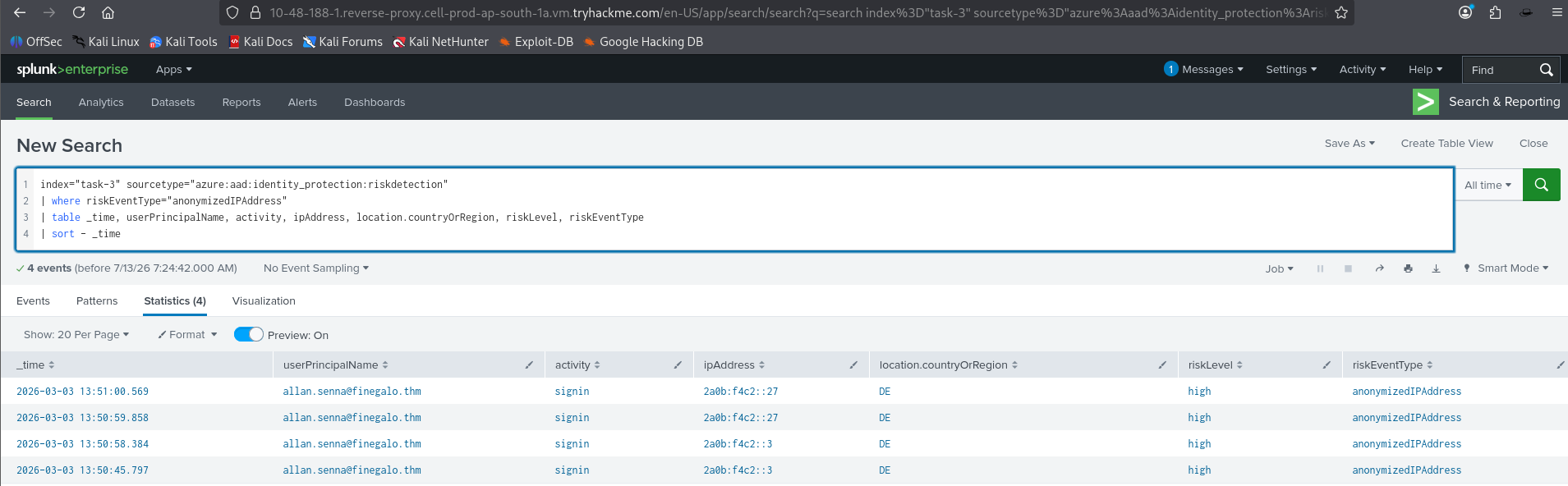
Task: Print the search results
Action: click(1408, 268)
